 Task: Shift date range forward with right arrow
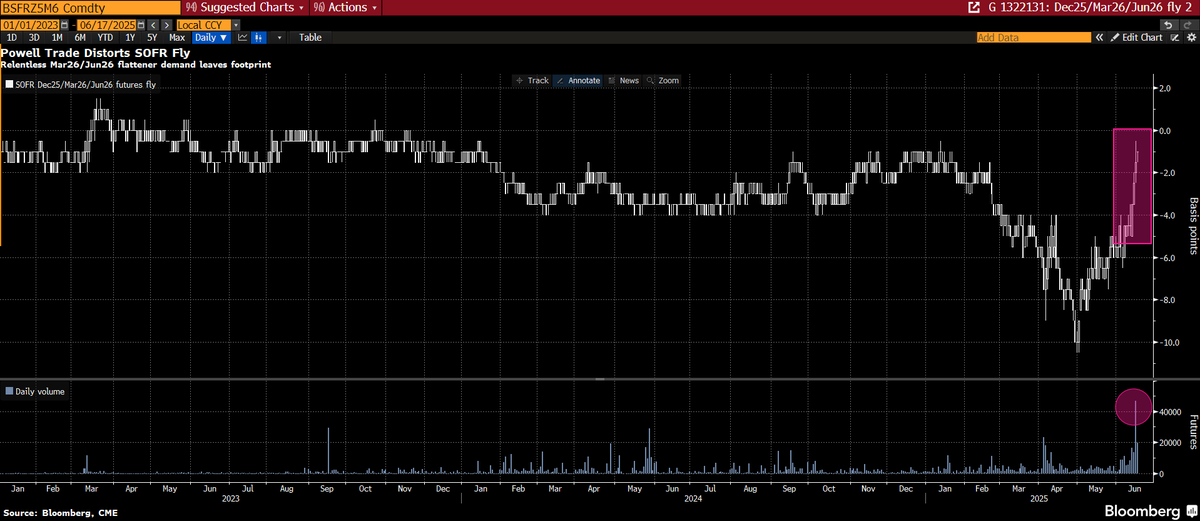tap(166, 24)
